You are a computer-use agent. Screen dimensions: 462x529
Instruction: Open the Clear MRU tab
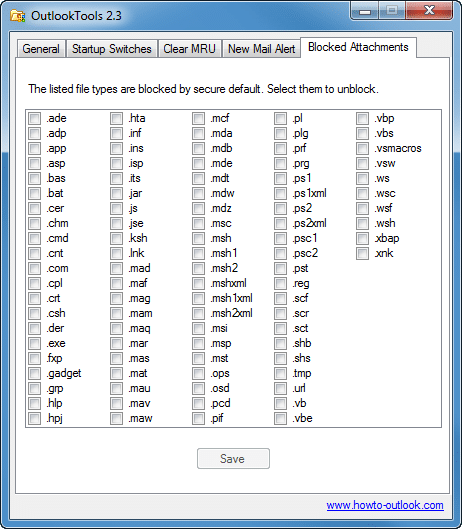click(x=189, y=49)
